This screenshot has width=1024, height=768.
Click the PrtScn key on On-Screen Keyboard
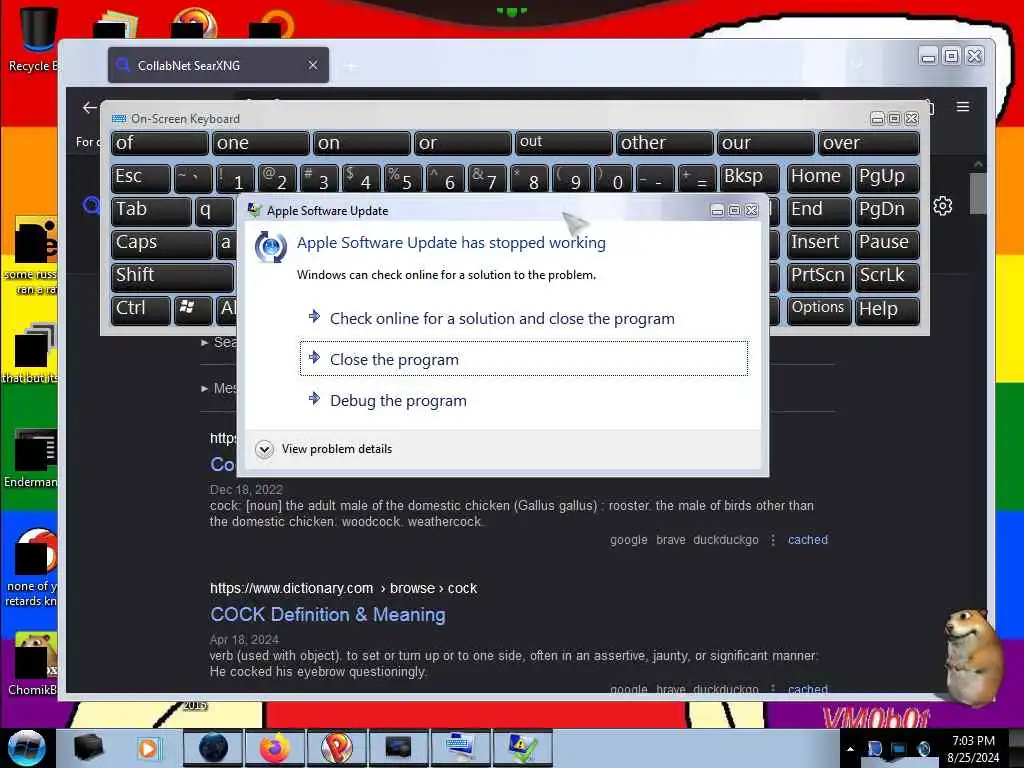click(x=819, y=276)
